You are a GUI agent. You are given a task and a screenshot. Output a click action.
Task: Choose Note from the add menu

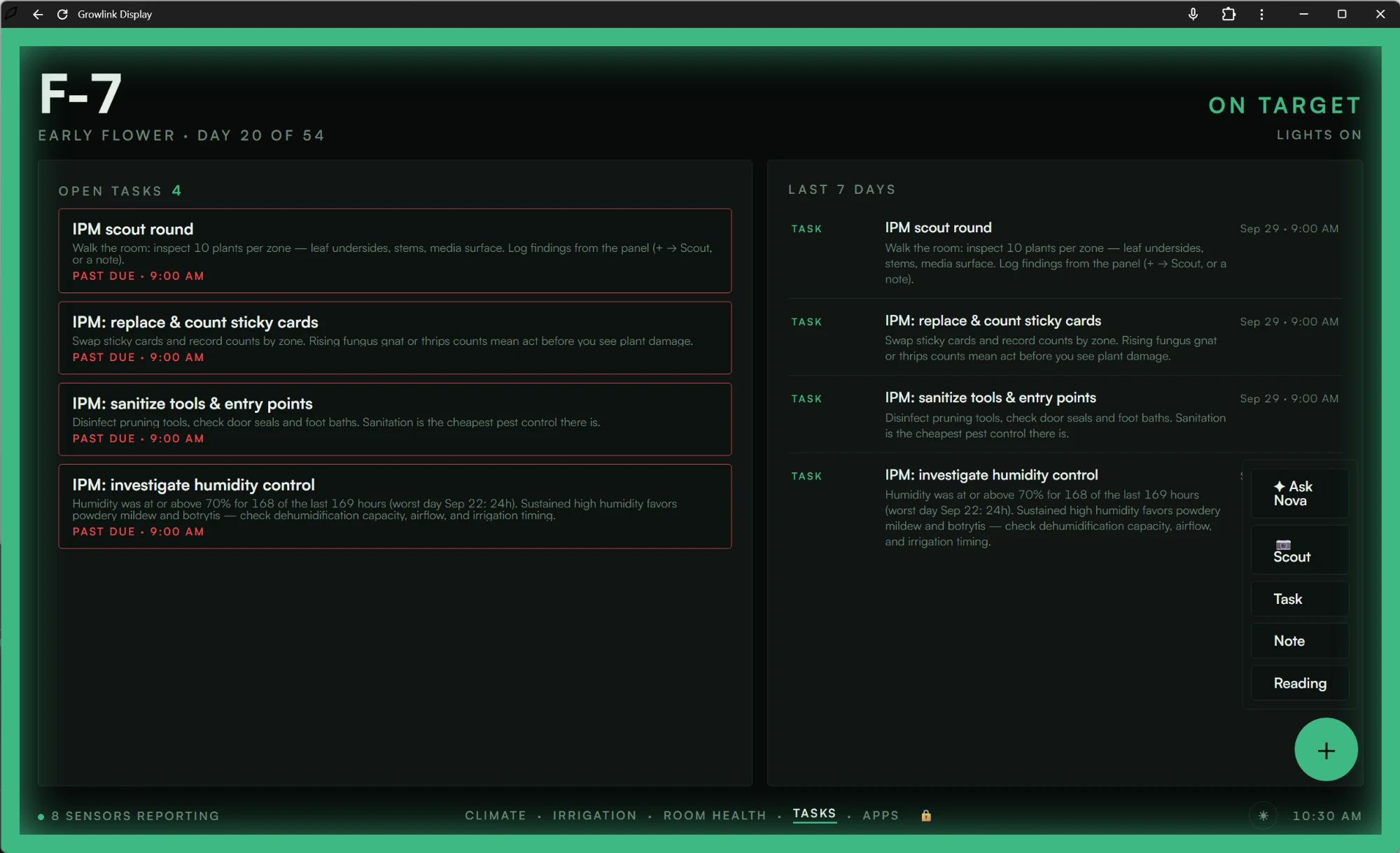[x=1300, y=641]
